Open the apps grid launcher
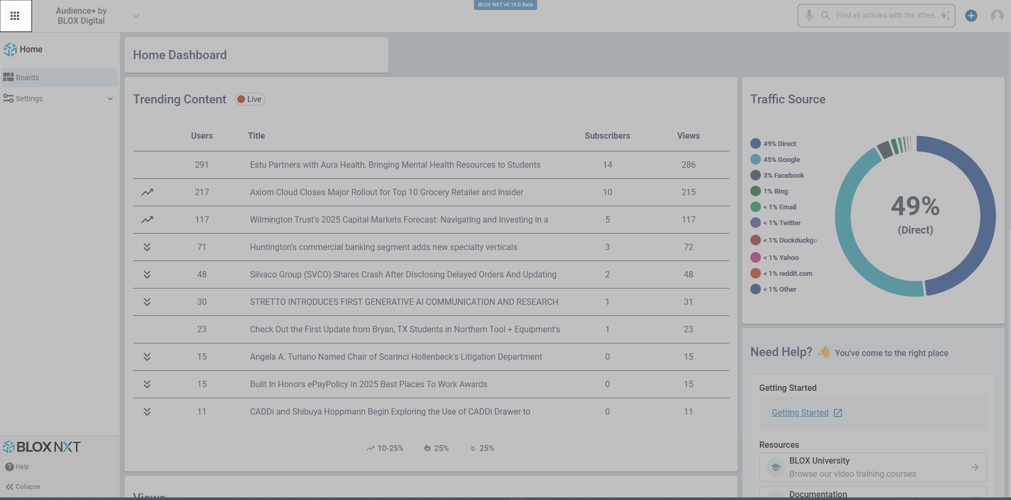The height and width of the screenshot is (500, 1011). coord(15,16)
